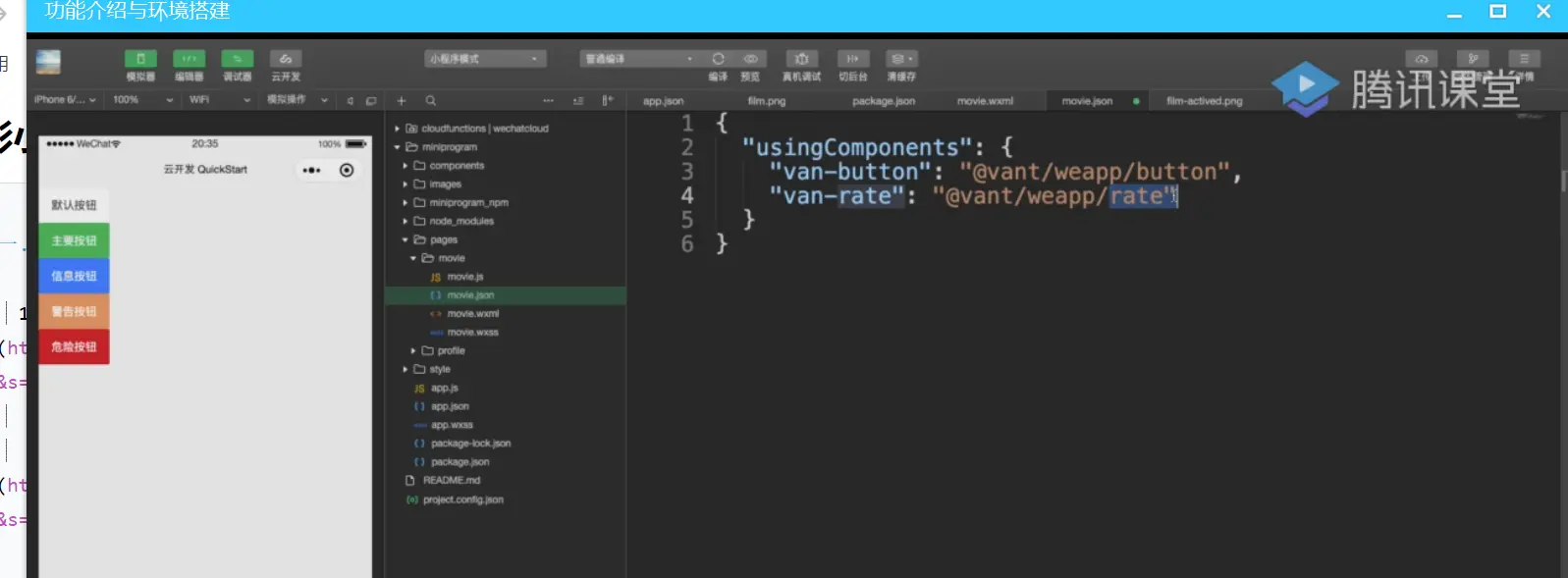Toggle the simulator mute speaker icon
The width and height of the screenshot is (1568, 578).
350,101
